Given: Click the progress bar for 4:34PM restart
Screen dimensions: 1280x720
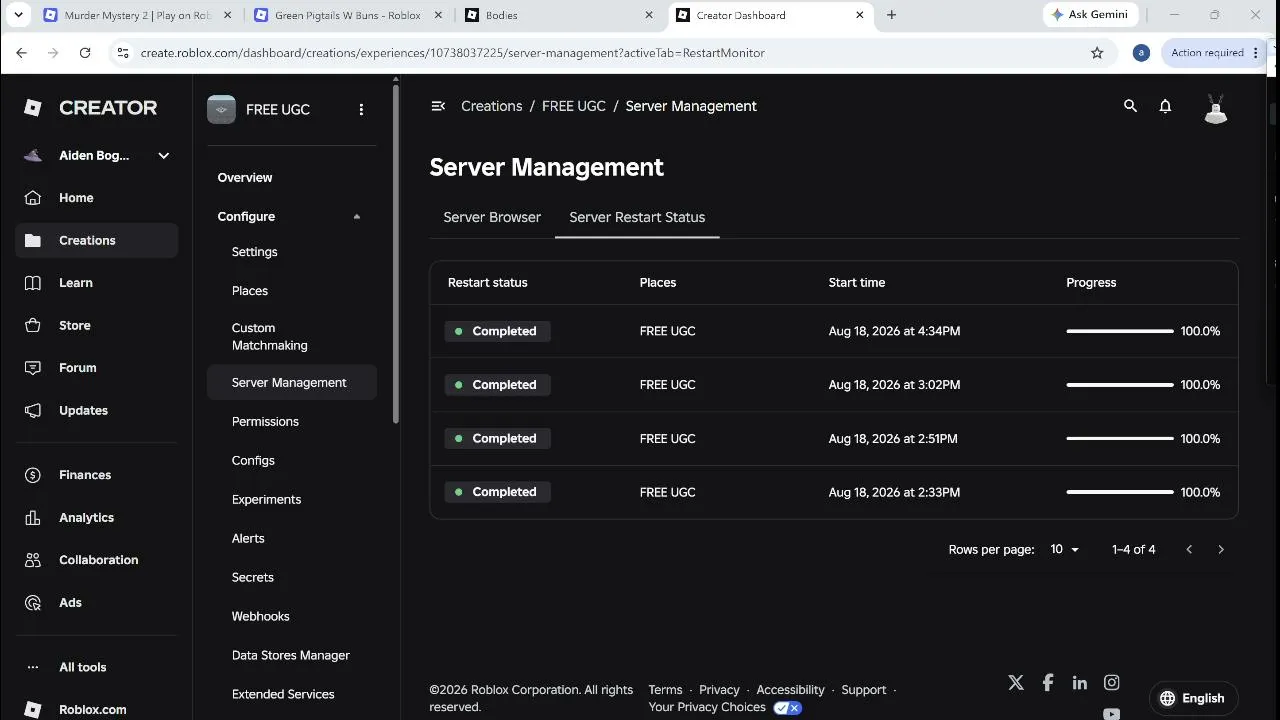Looking at the screenshot, I should 1120,331.
